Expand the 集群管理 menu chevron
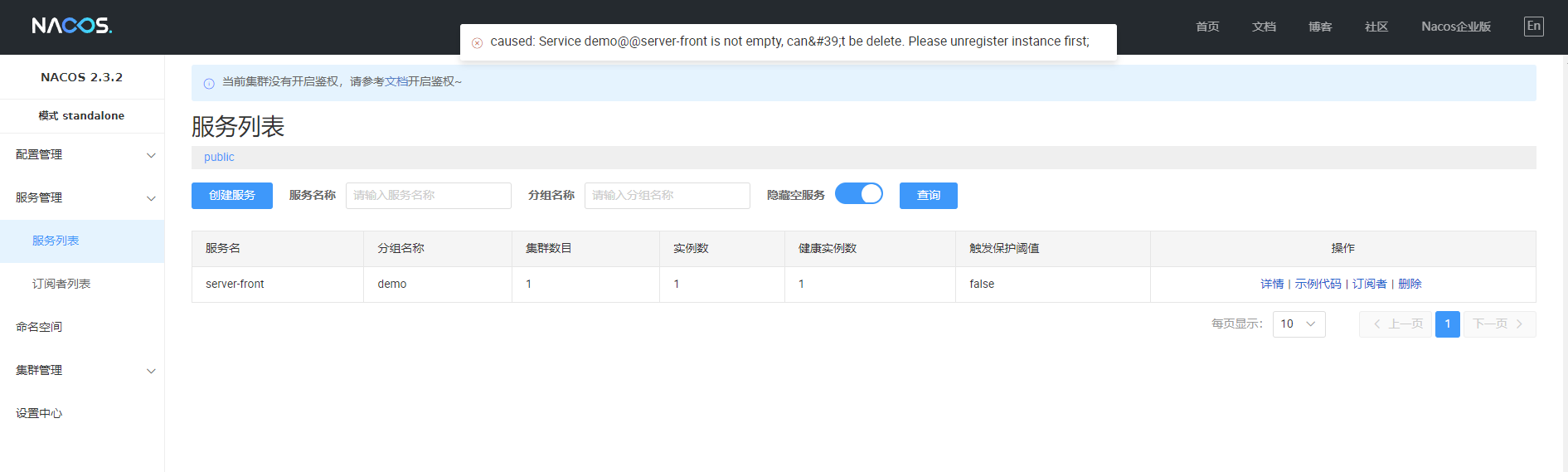 (x=151, y=371)
